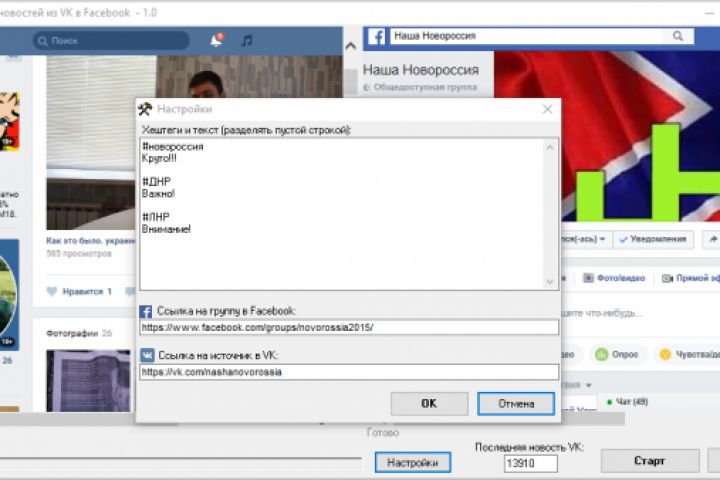
Task: Click the VK icon beside source link label
Action: (147, 355)
